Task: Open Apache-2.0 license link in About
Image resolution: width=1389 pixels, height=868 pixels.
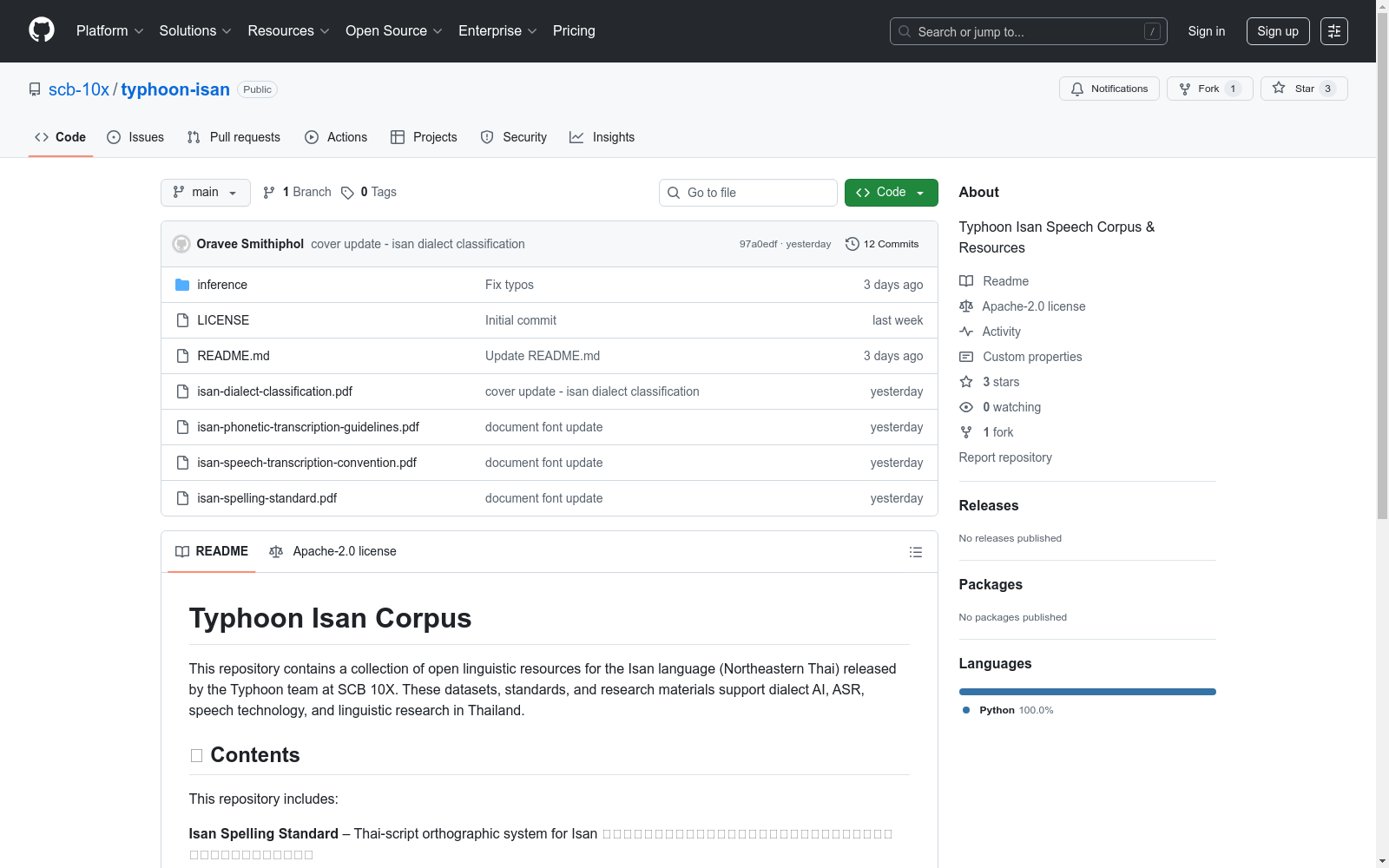Action: click(1023, 306)
